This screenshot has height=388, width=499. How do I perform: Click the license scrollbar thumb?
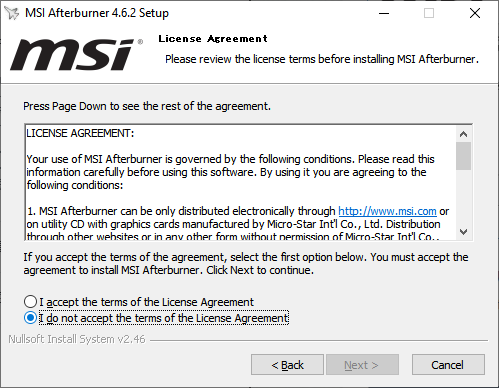coord(463,156)
